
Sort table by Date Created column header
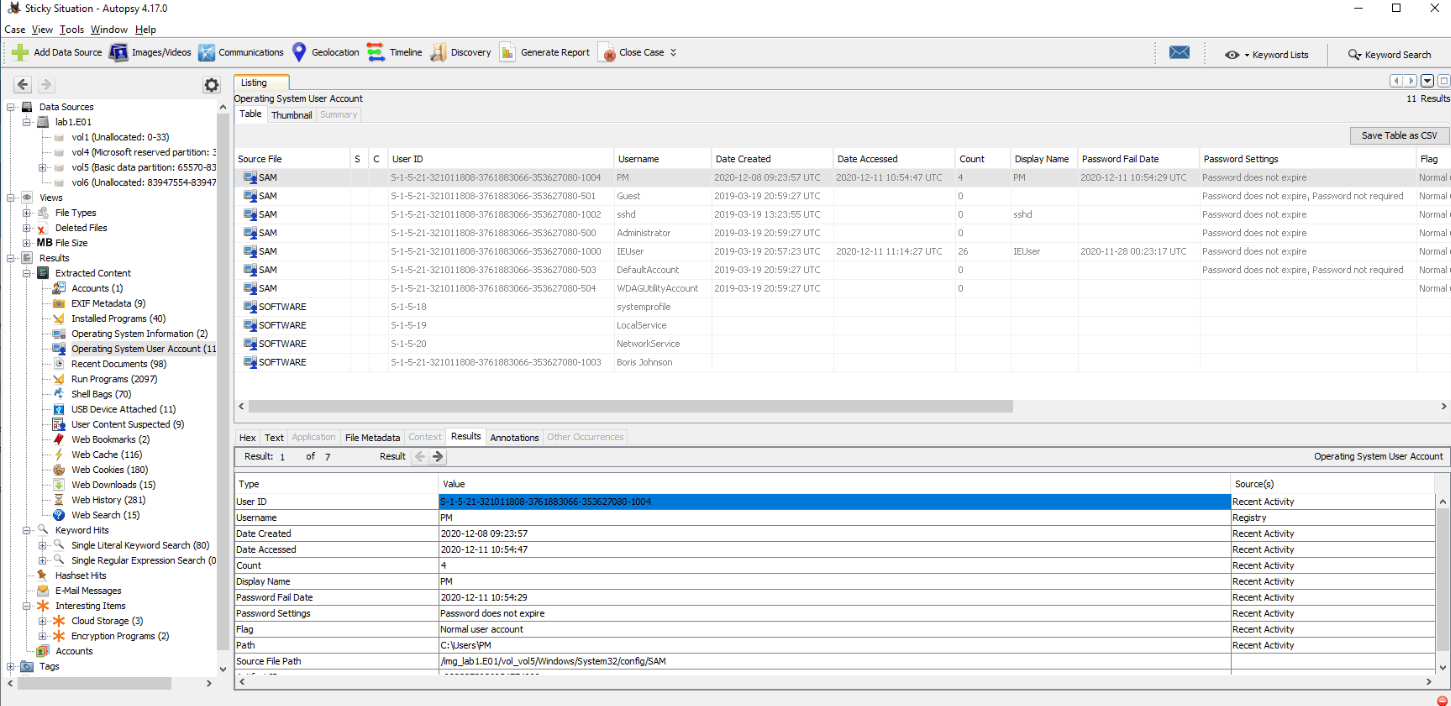772,159
